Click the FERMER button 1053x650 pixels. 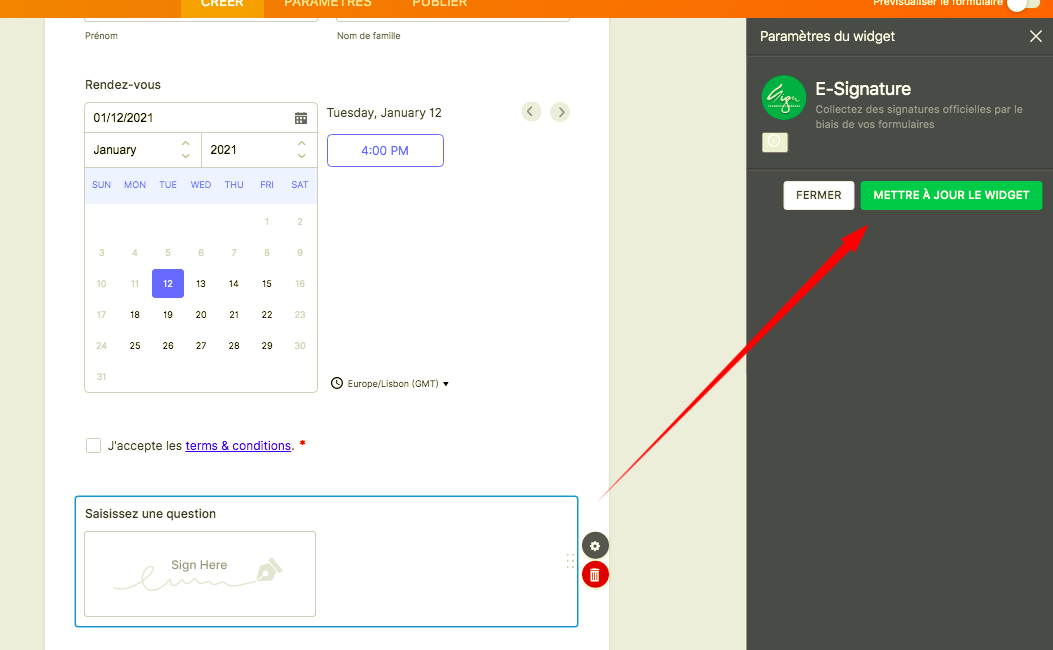click(819, 195)
